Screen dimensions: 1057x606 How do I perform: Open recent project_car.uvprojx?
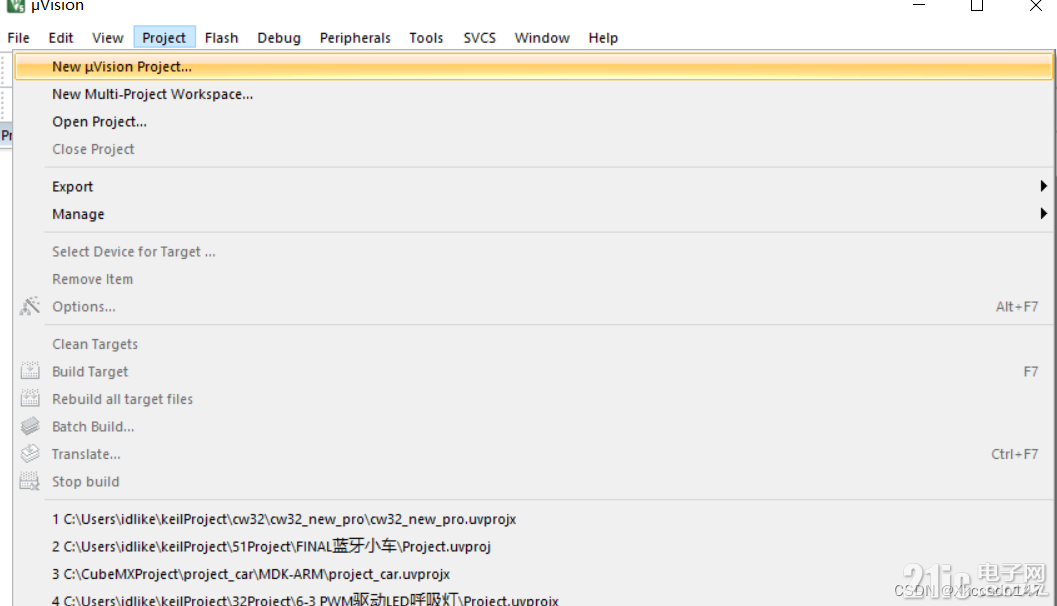[533, 574]
